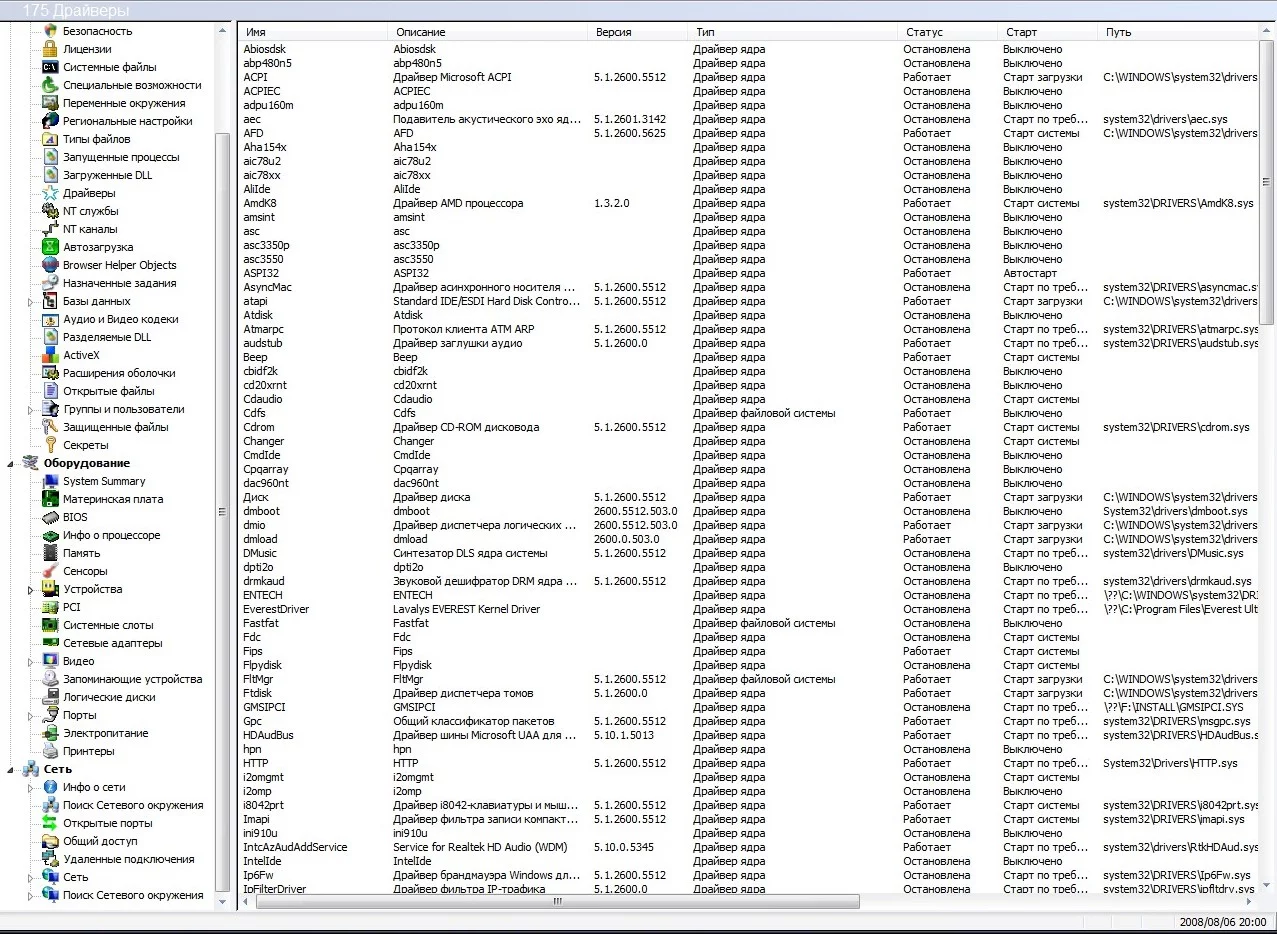Open Удаленные подключения icon

[50, 859]
